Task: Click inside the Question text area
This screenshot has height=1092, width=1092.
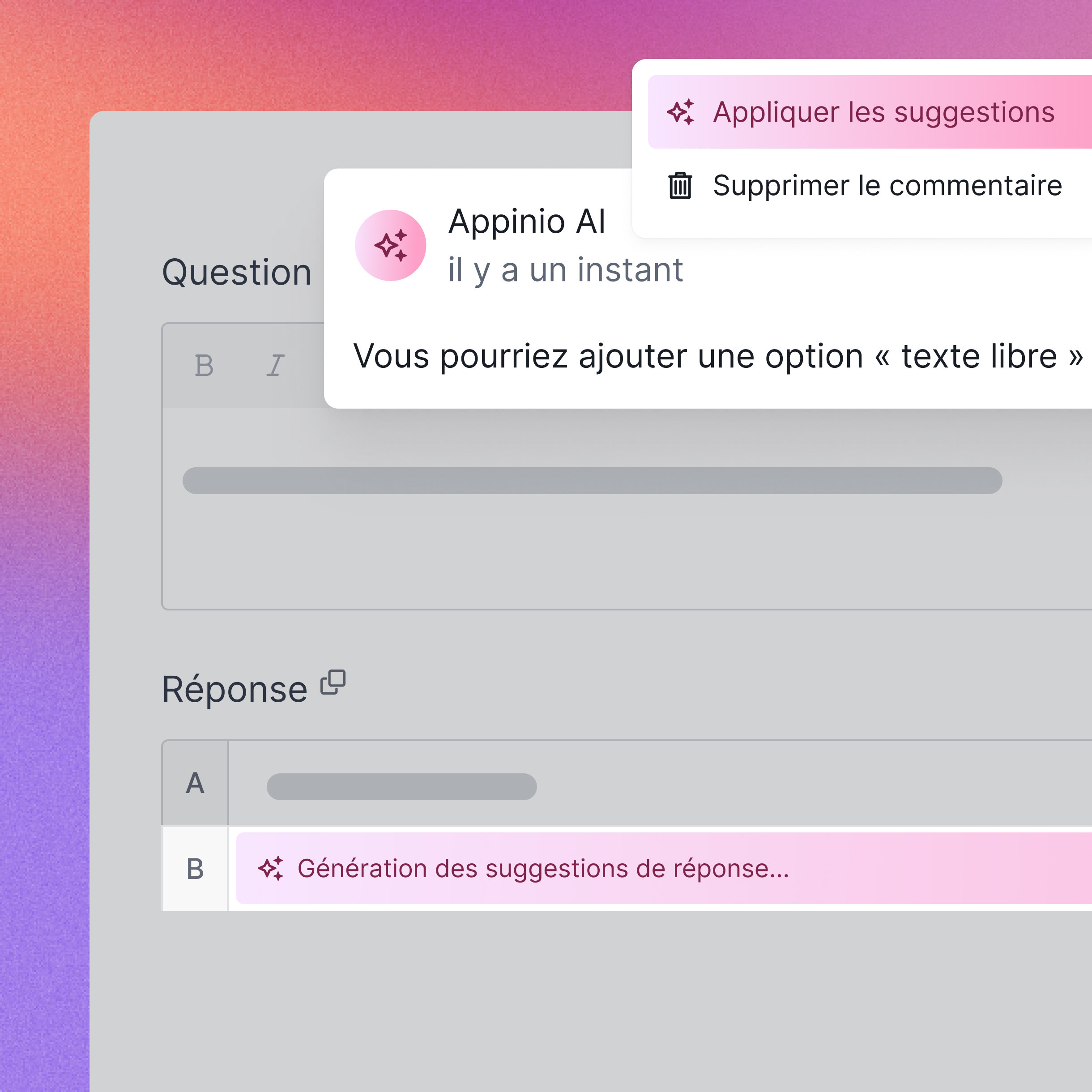Action: (565, 554)
